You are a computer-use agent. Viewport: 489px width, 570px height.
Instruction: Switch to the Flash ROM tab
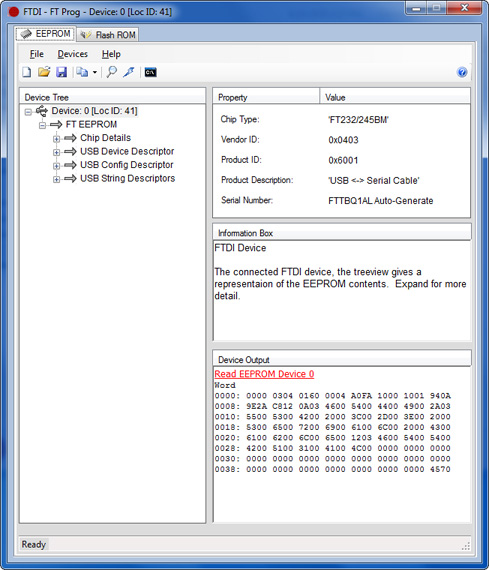108,35
